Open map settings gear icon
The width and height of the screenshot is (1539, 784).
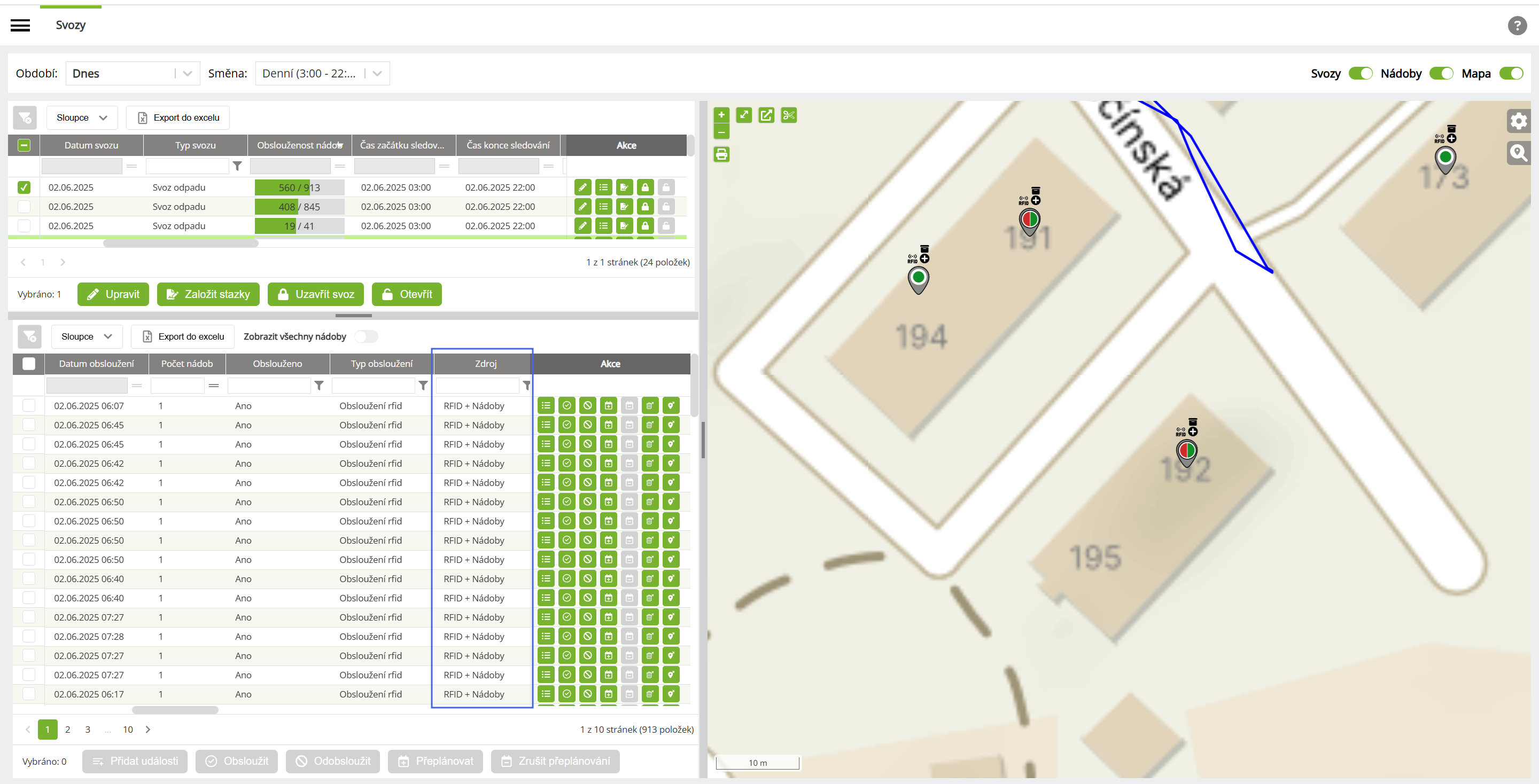click(1518, 121)
